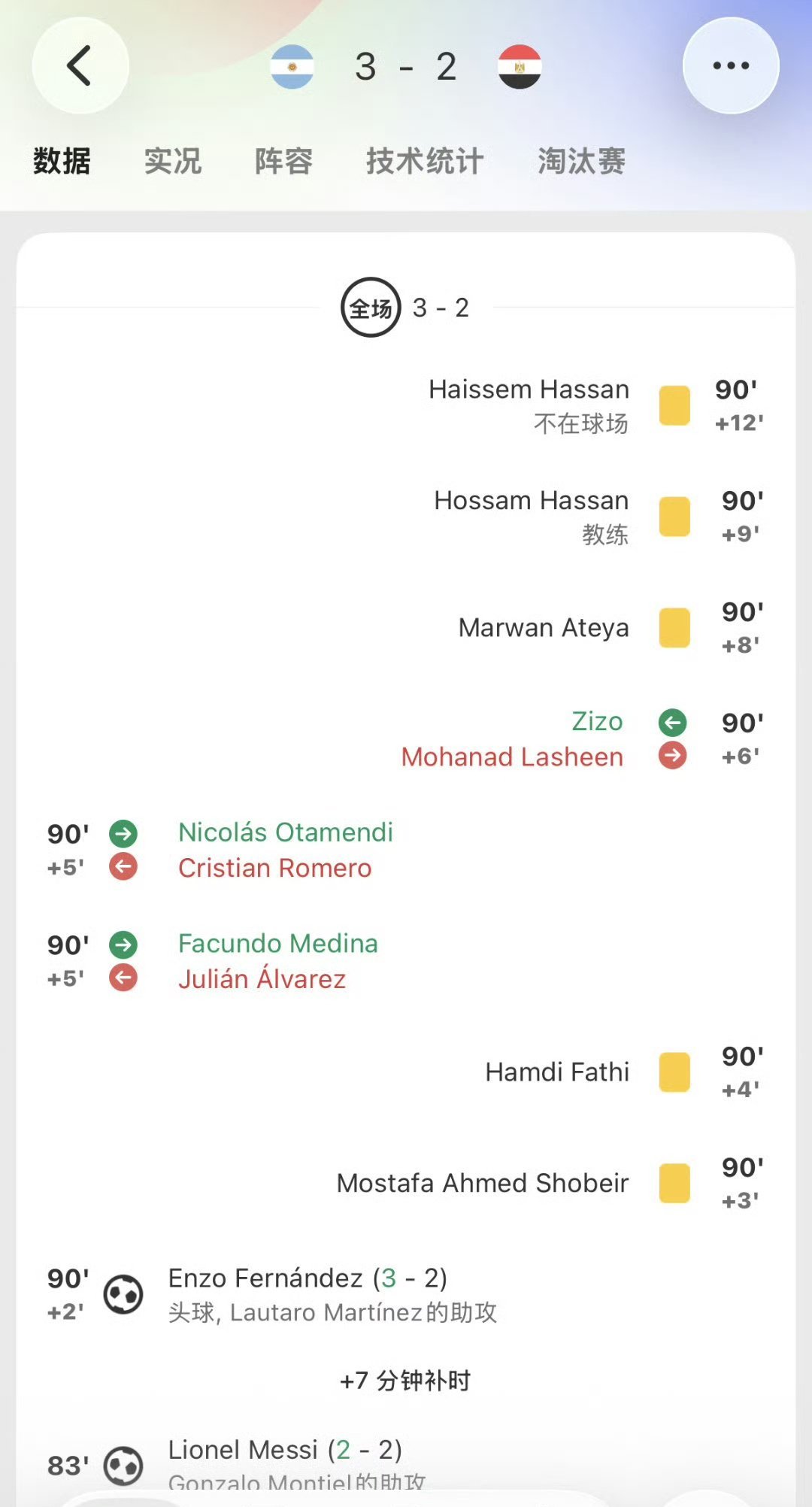Viewport: 812px width, 1507px height.
Task: Switch to the 实况 tab
Action: tap(173, 161)
